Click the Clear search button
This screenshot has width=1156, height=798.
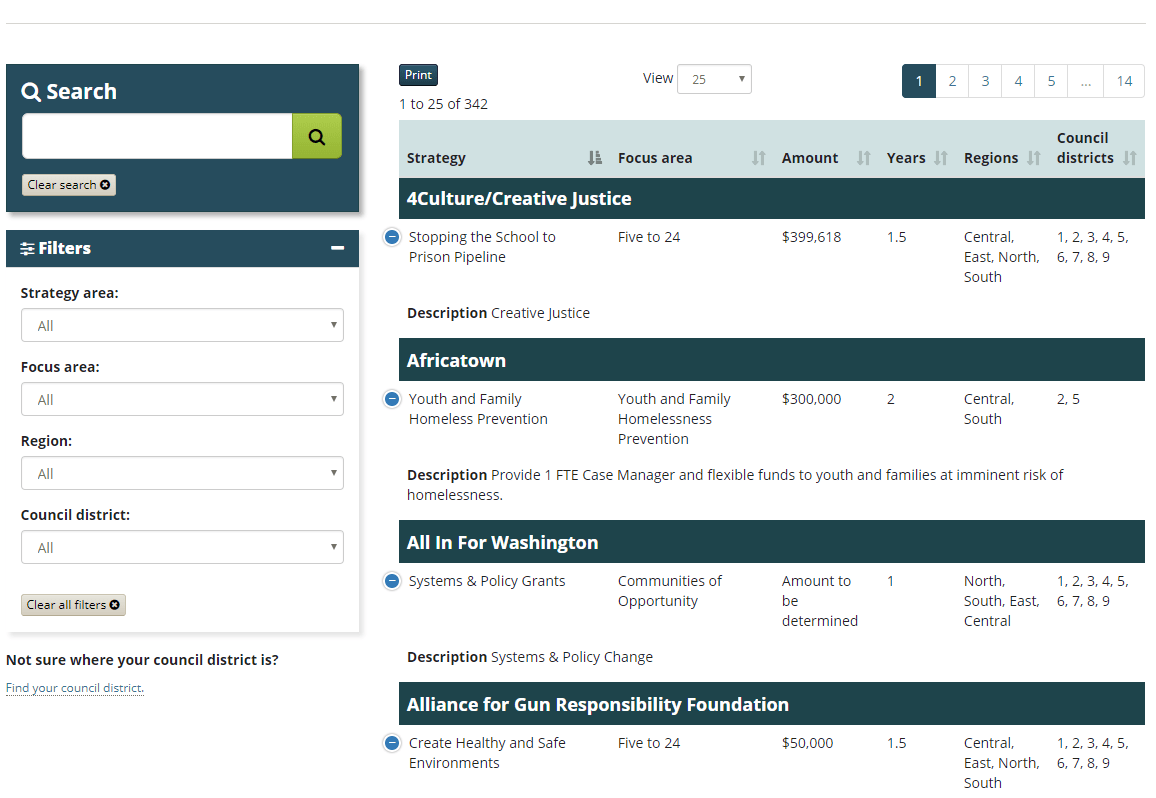pos(69,185)
